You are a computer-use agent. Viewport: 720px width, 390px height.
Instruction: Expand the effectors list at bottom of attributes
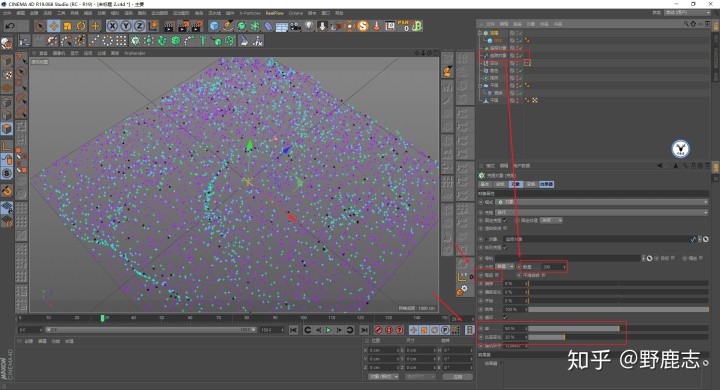(501, 363)
